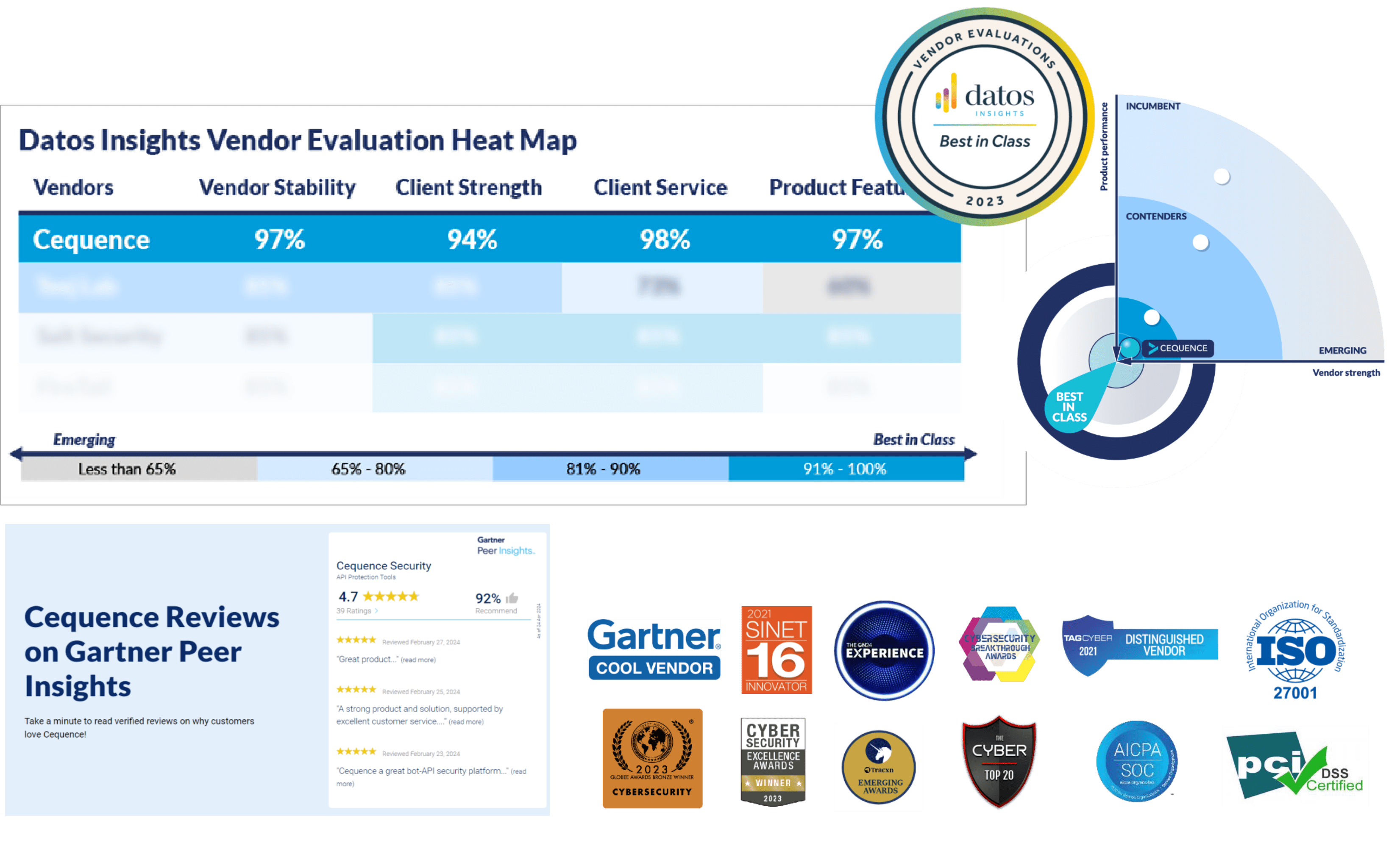Click the Heat Map title heading
This screenshot has width=1389, height=868.
pyautogui.click(x=298, y=140)
